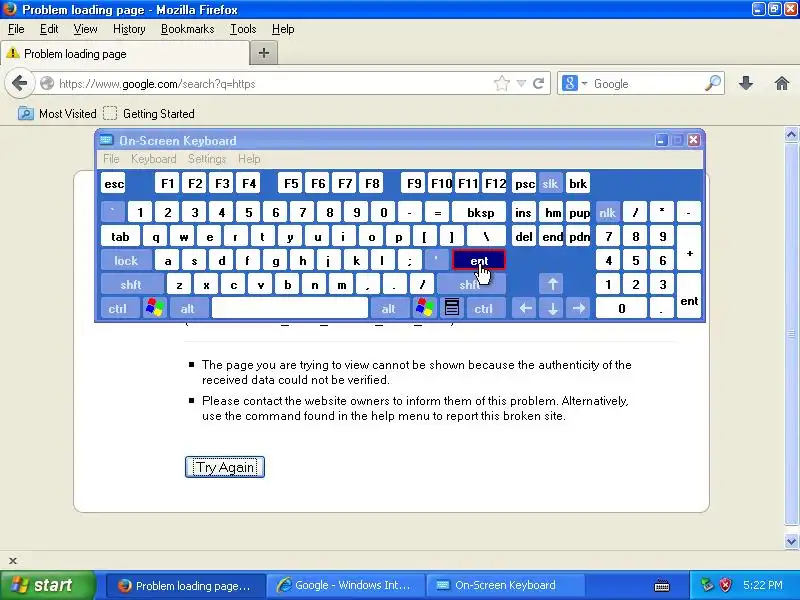This screenshot has width=800, height=600.
Task: Click the esc key
Action: tap(114, 184)
